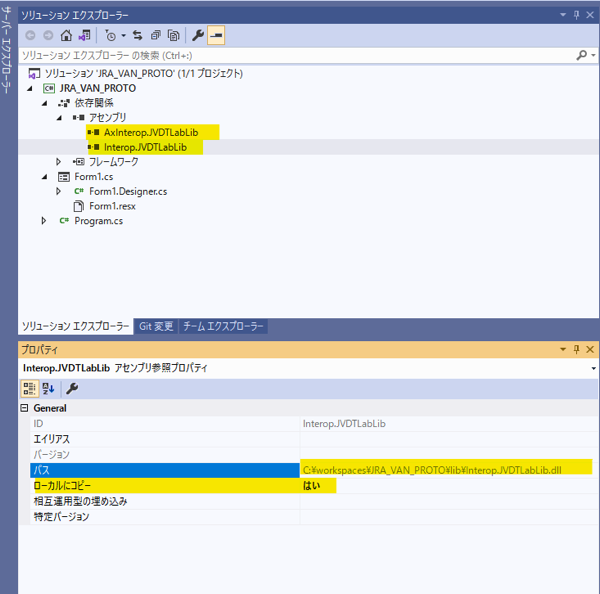Toggle the Preview Selected Items button

coord(216,35)
